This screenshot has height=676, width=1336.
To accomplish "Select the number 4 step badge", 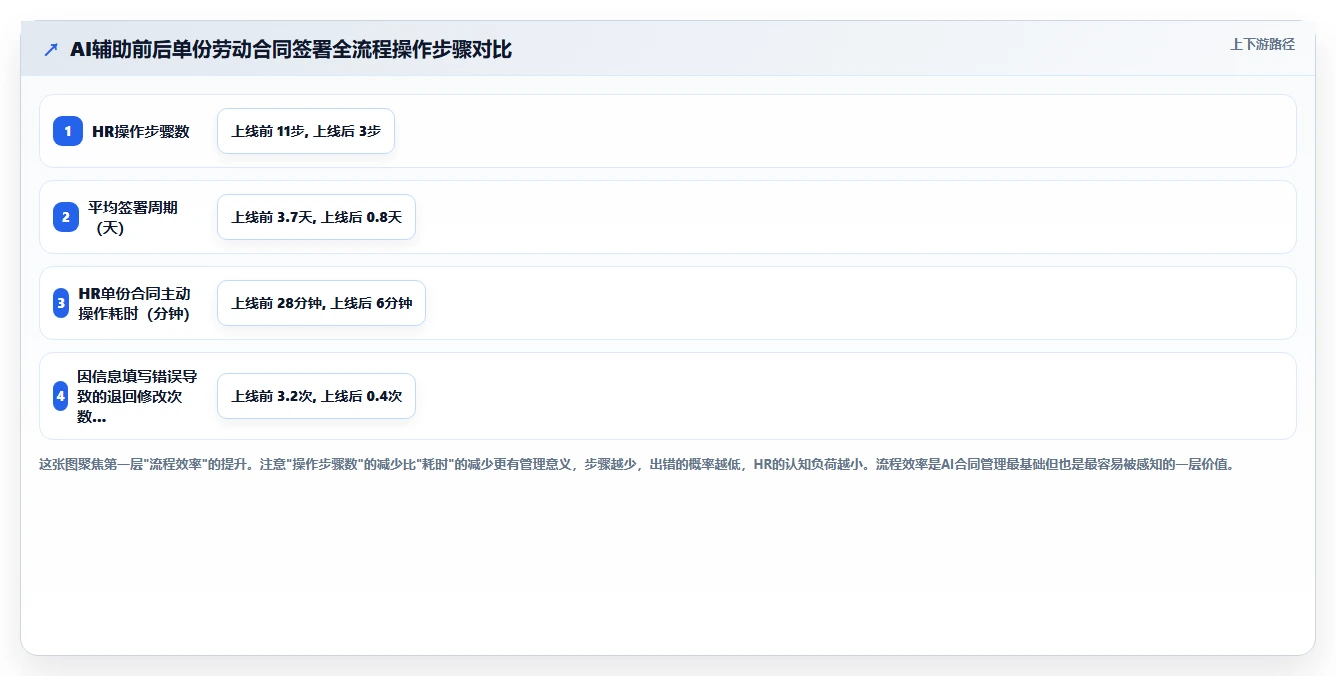I will click(x=61, y=396).
